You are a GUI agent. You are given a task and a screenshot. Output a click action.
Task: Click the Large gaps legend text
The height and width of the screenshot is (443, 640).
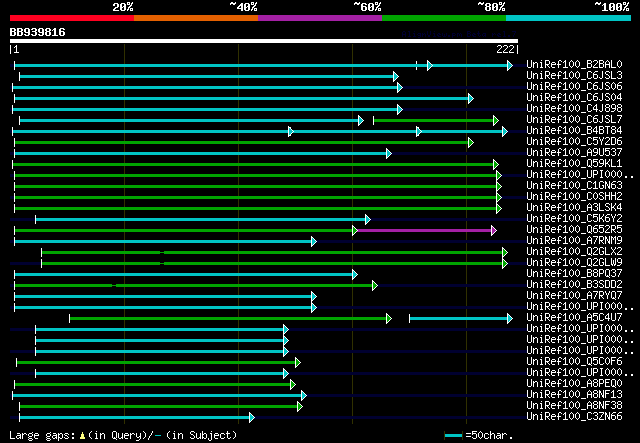coord(123,435)
